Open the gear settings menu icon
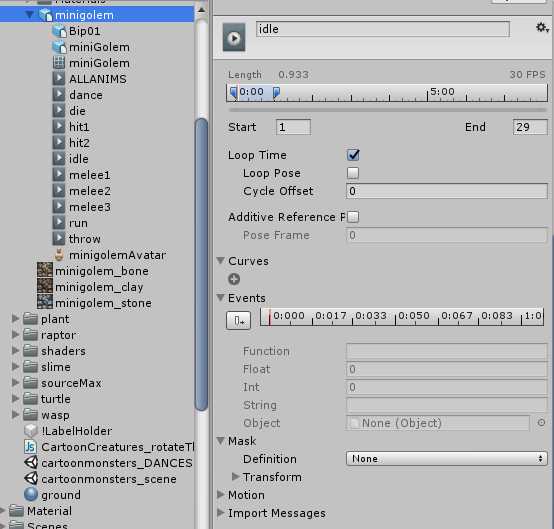The image size is (554, 529). 542,28
